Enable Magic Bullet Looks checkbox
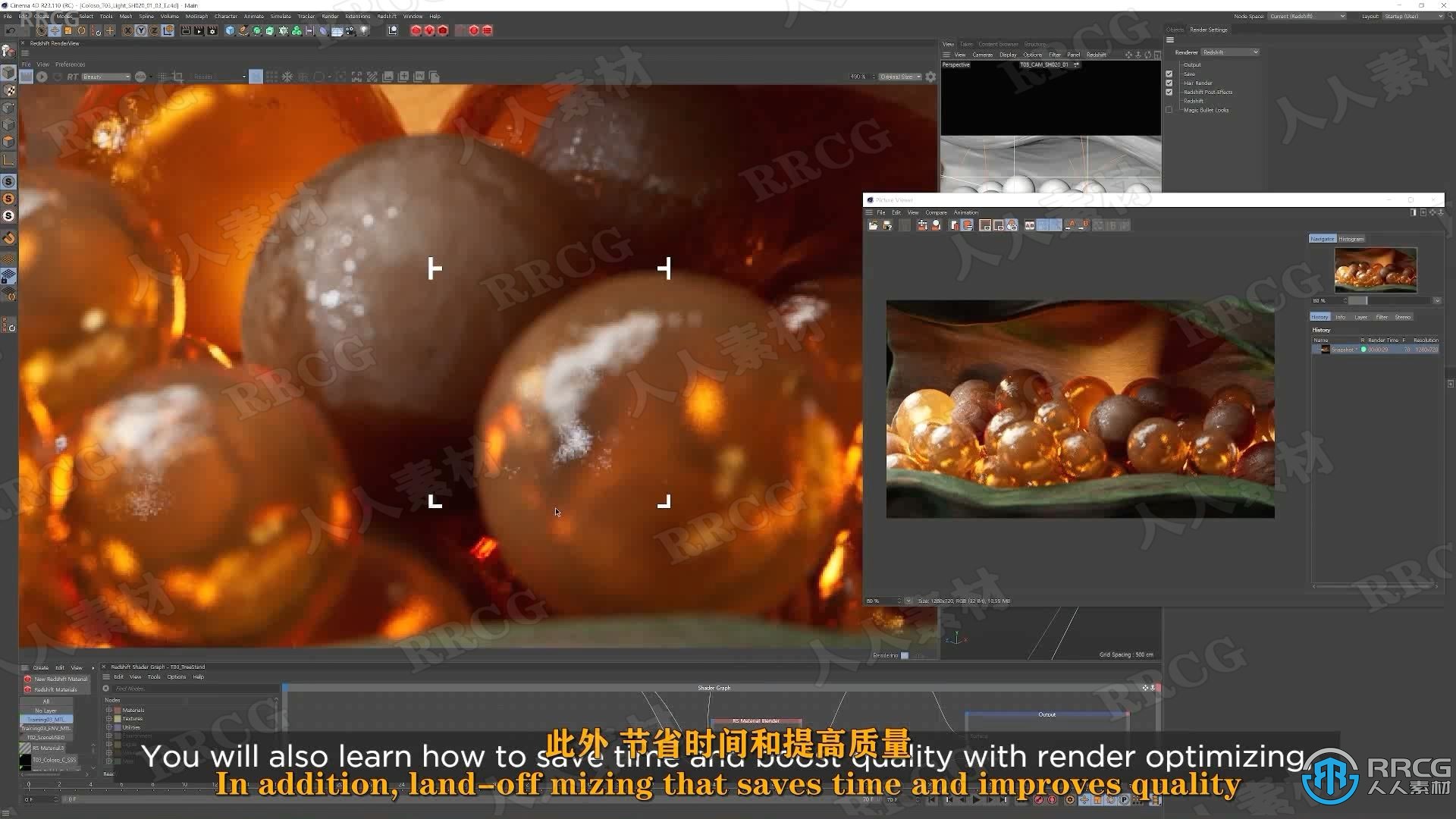1456x819 pixels. point(1169,110)
